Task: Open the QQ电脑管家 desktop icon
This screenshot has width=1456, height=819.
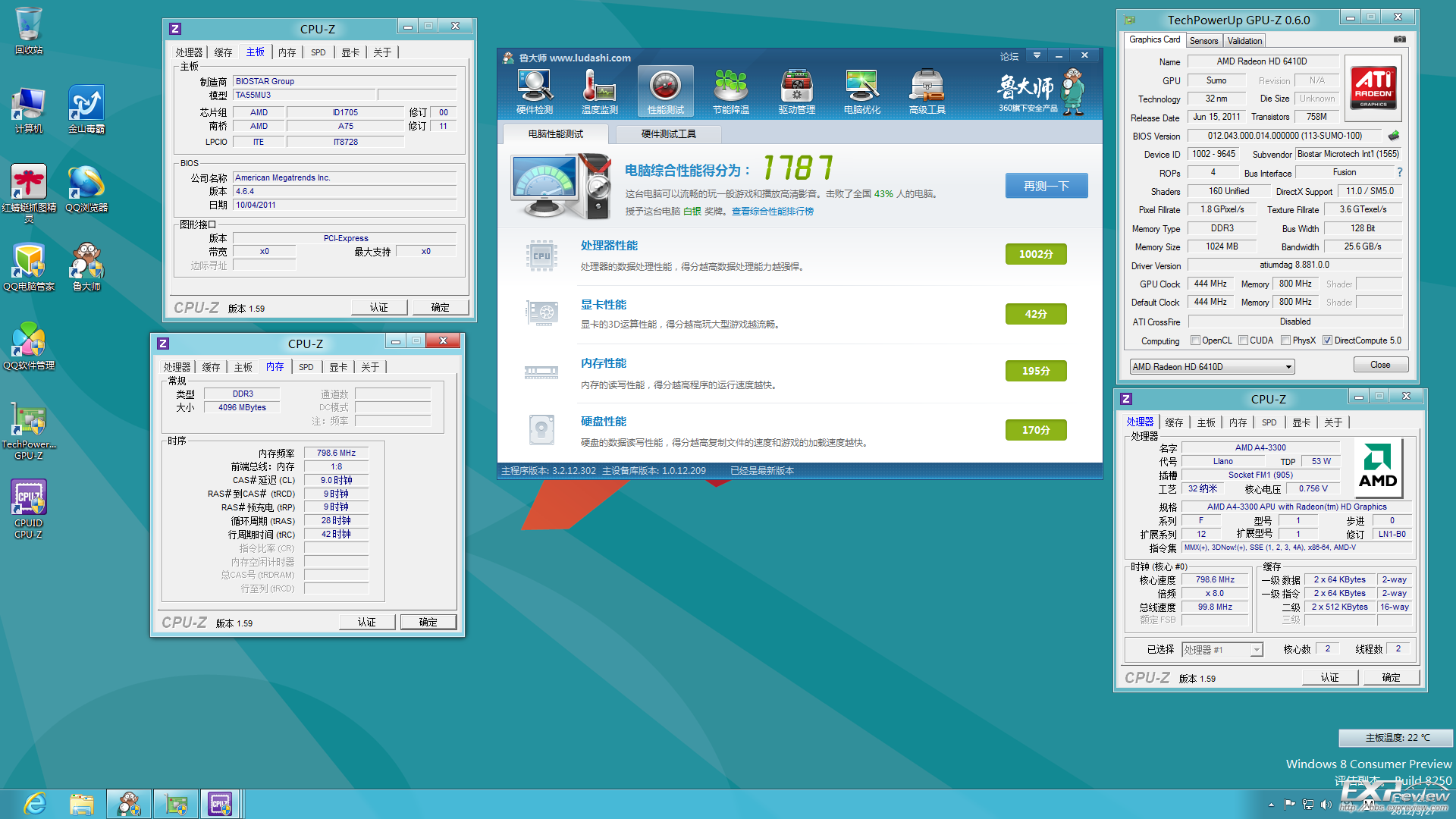Action: [x=29, y=268]
